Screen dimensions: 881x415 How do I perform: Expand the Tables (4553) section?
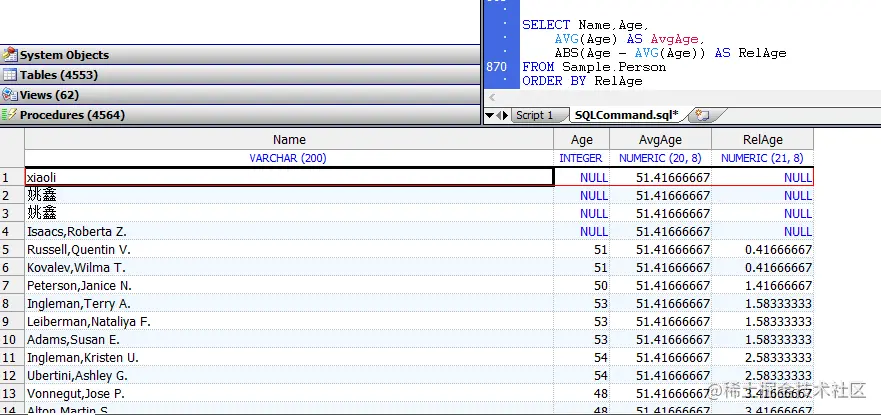coord(240,75)
